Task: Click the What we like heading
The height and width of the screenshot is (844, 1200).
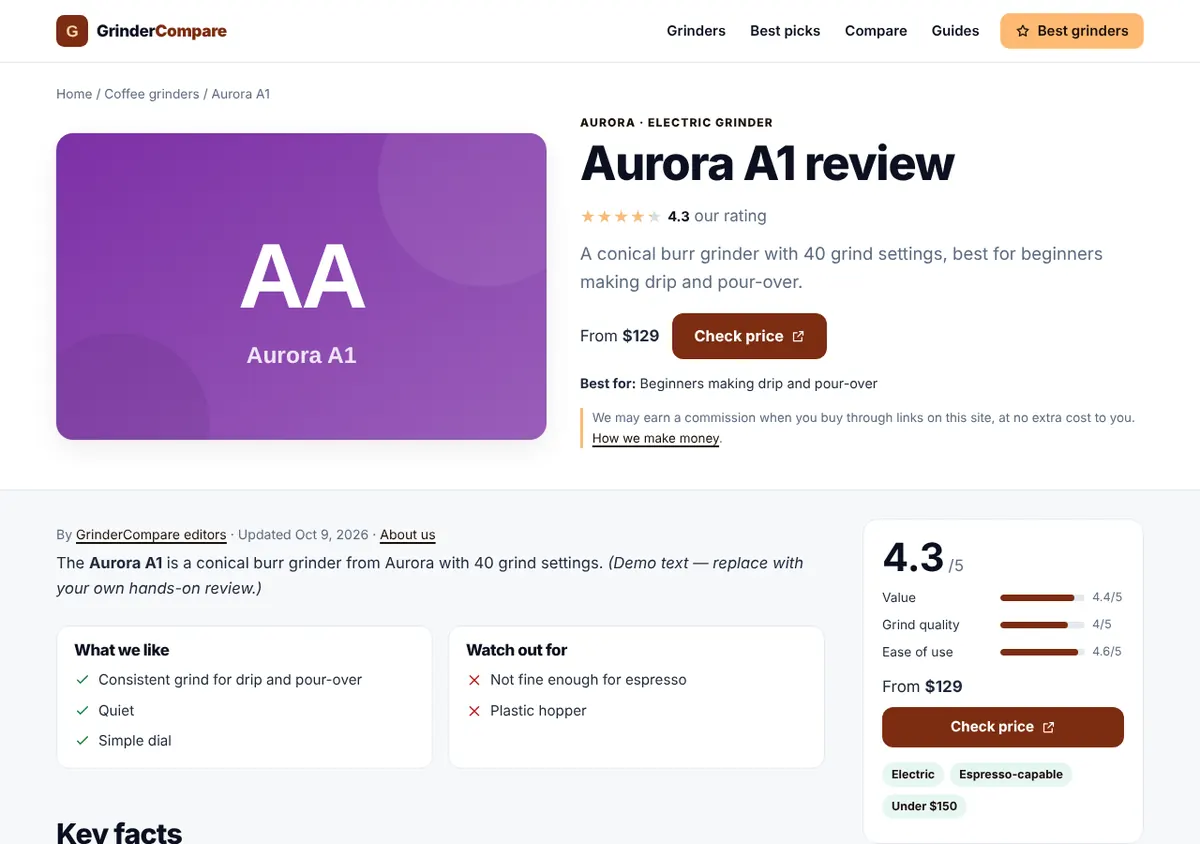Action: point(122,650)
